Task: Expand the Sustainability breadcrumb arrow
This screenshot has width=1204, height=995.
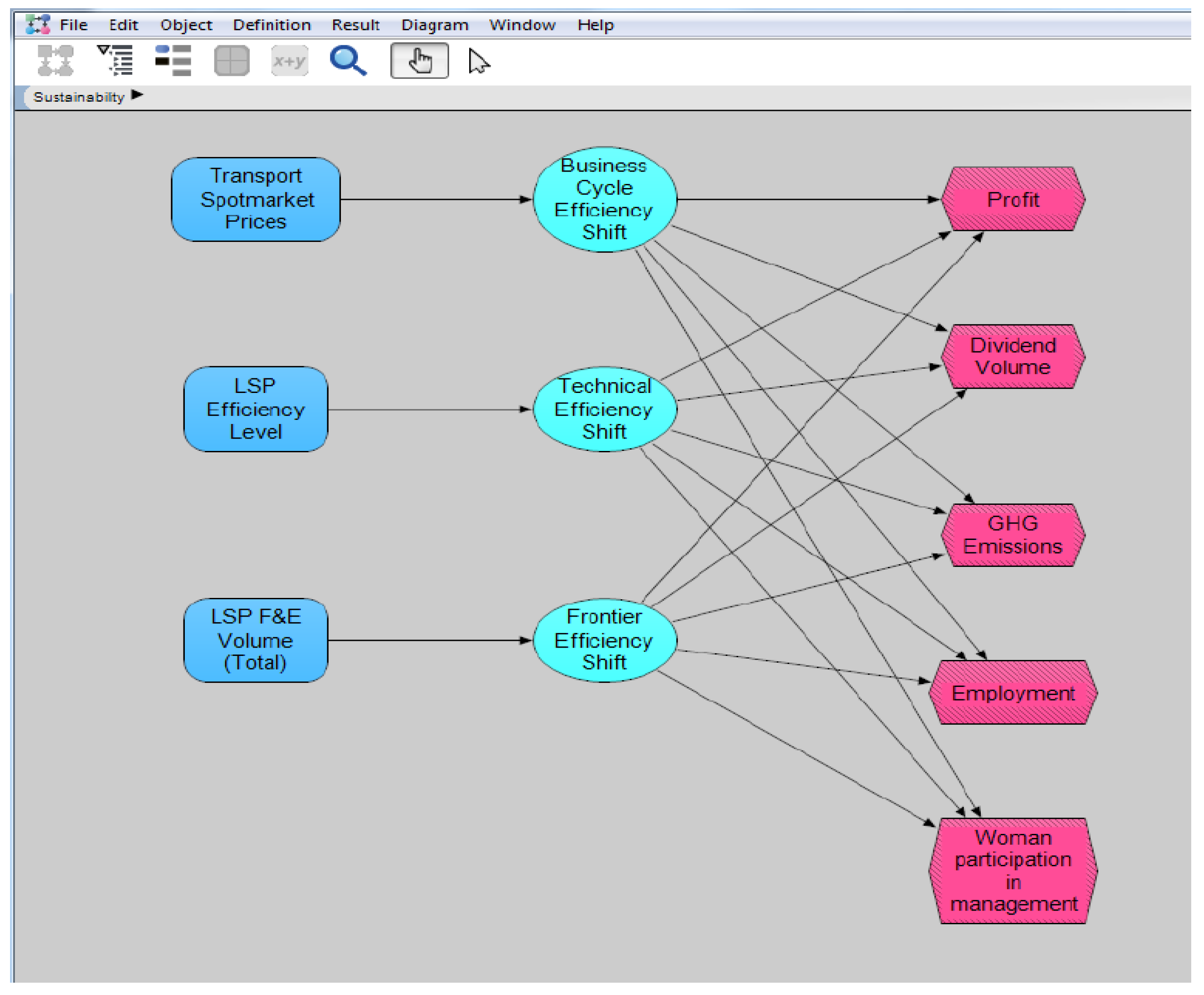Action: point(137,94)
